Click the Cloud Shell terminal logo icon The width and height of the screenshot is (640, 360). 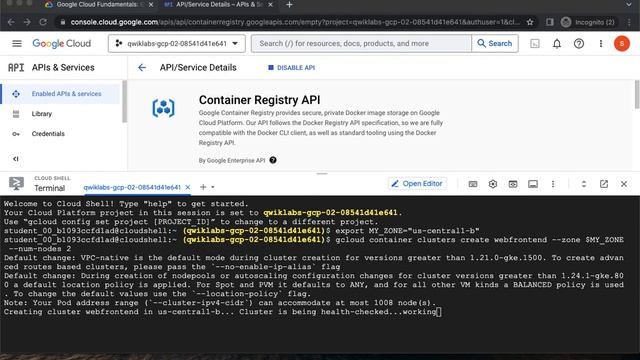[16, 184]
